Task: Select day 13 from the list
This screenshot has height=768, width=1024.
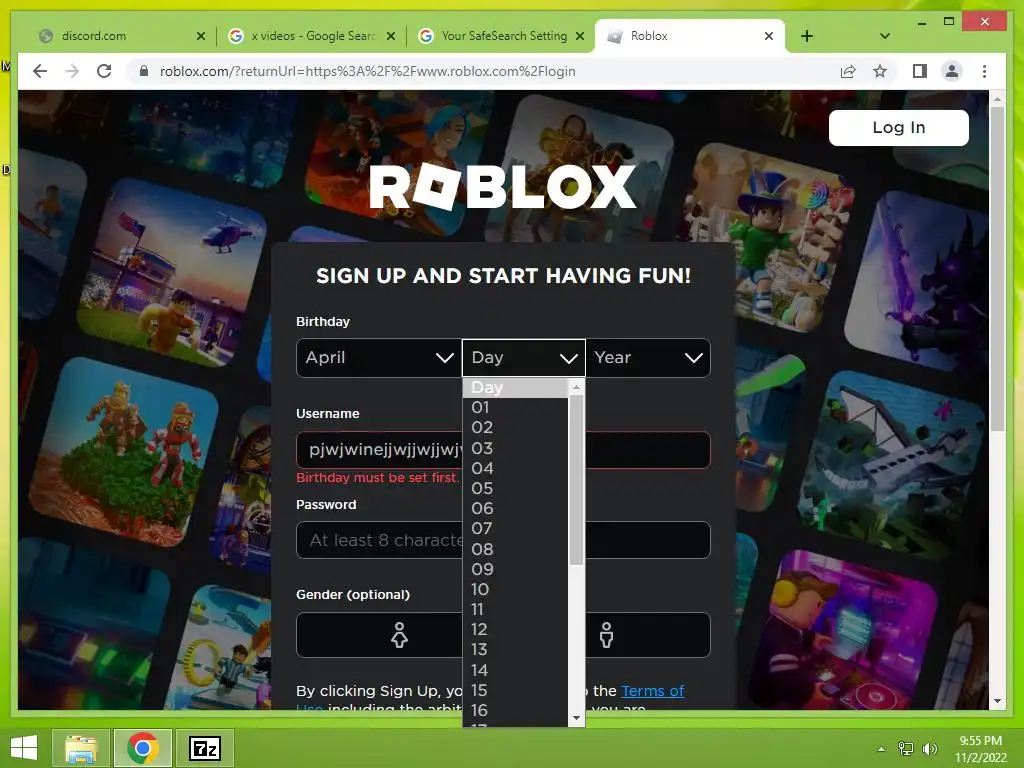Action: coord(515,650)
